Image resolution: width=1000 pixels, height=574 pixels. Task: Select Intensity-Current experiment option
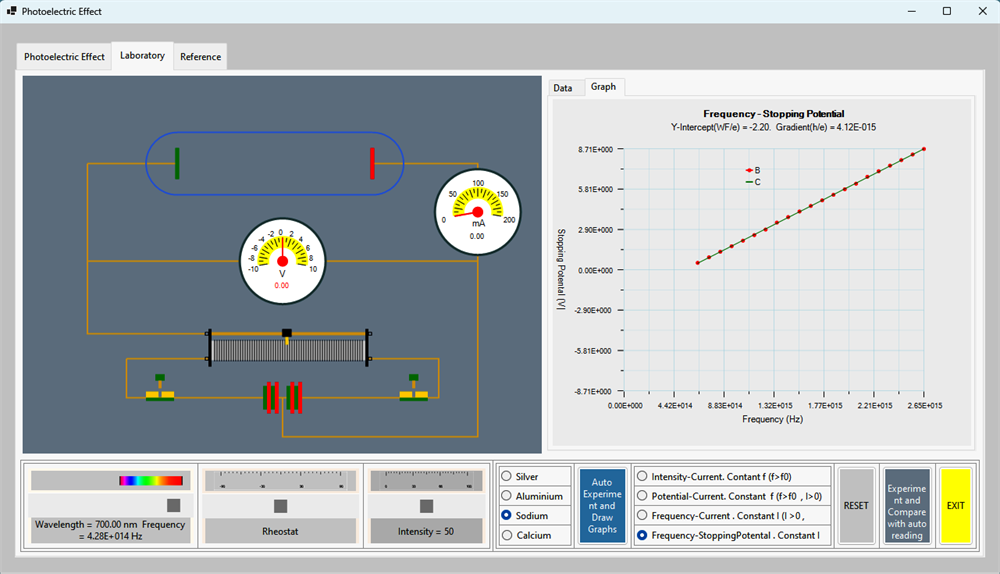pyautogui.click(x=733, y=476)
